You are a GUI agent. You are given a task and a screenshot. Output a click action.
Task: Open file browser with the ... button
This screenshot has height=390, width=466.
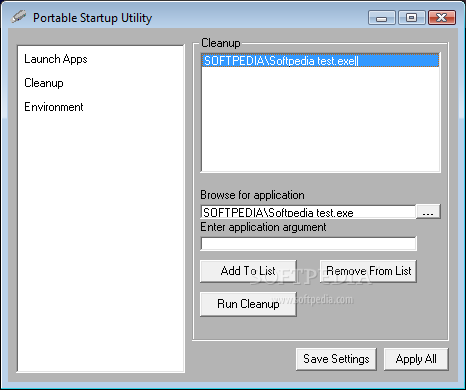[428, 212]
